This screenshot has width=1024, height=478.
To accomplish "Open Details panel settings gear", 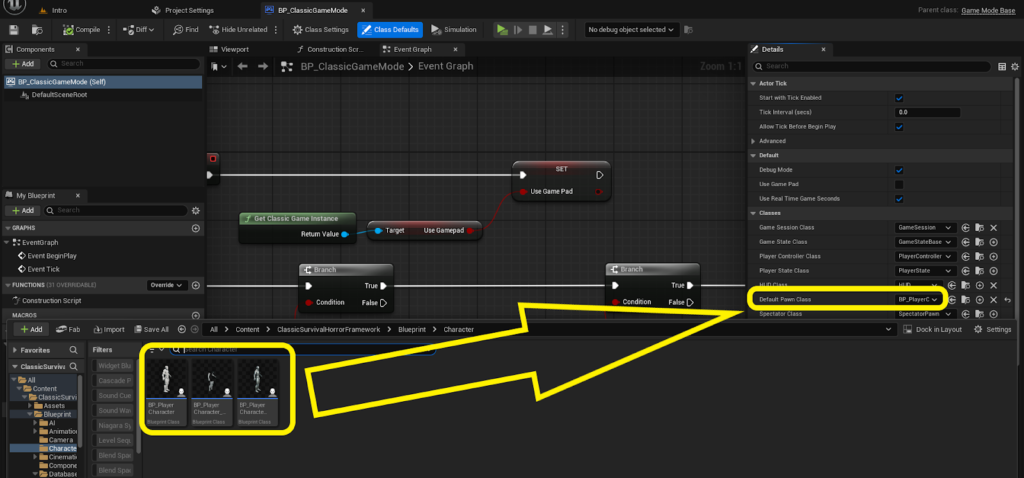I will click(1015, 66).
